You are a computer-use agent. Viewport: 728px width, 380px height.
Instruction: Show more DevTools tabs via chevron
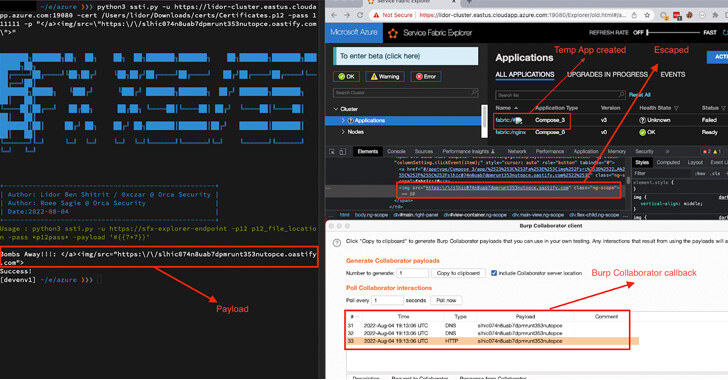tap(667, 151)
